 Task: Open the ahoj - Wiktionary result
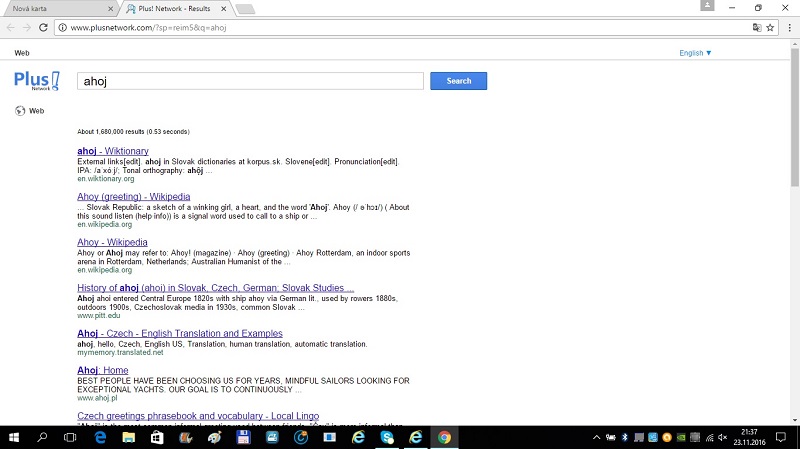pos(112,151)
